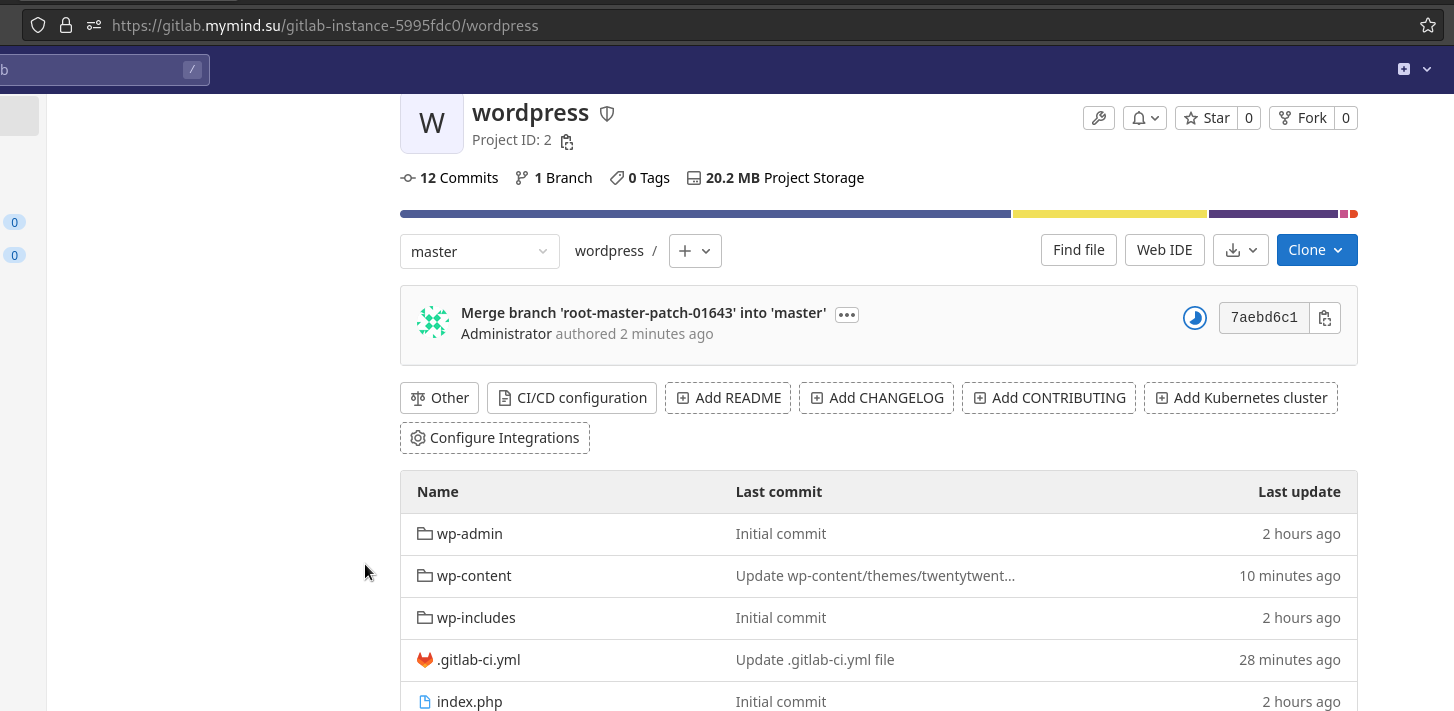Click the folder icon for wp-admin

[425, 534]
